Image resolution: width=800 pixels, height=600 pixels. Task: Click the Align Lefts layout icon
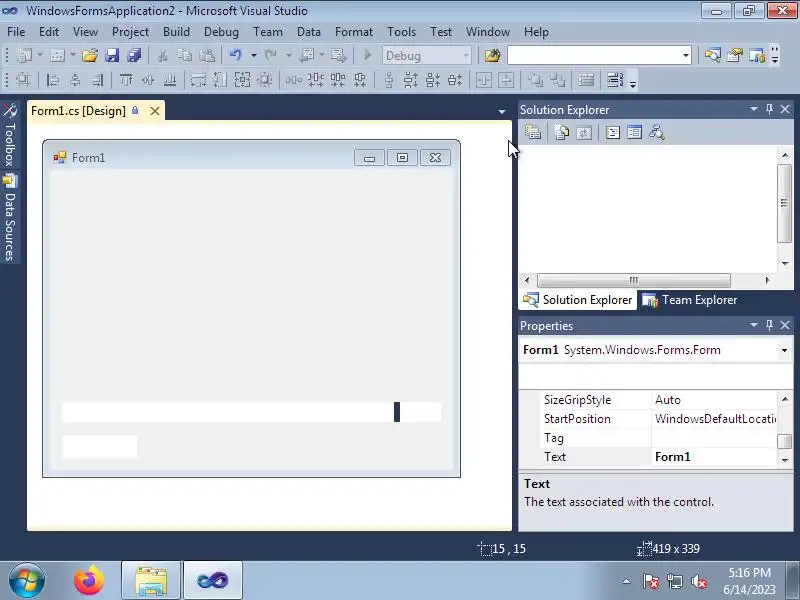[x=53, y=80]
